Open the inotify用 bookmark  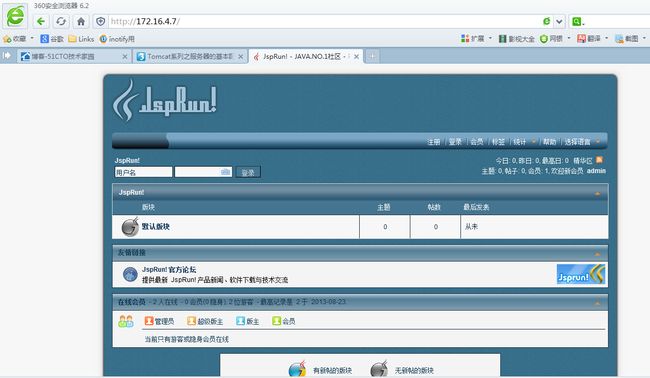point(116,39)
